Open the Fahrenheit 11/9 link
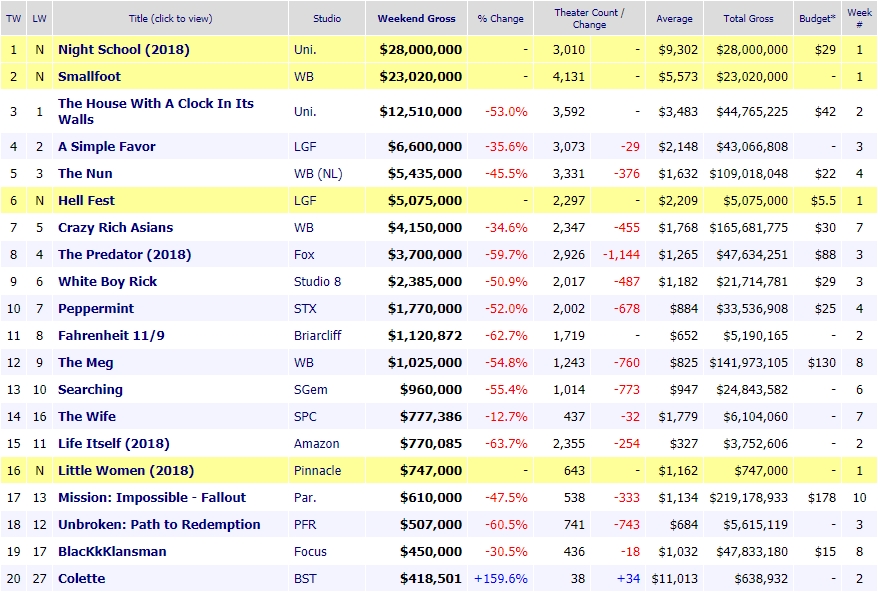This screenshot has width=878, height=592. [111, 335]
